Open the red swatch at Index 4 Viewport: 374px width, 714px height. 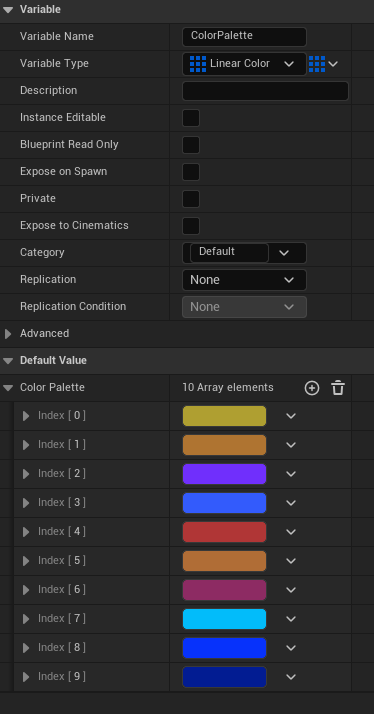(x=224, y=532)
